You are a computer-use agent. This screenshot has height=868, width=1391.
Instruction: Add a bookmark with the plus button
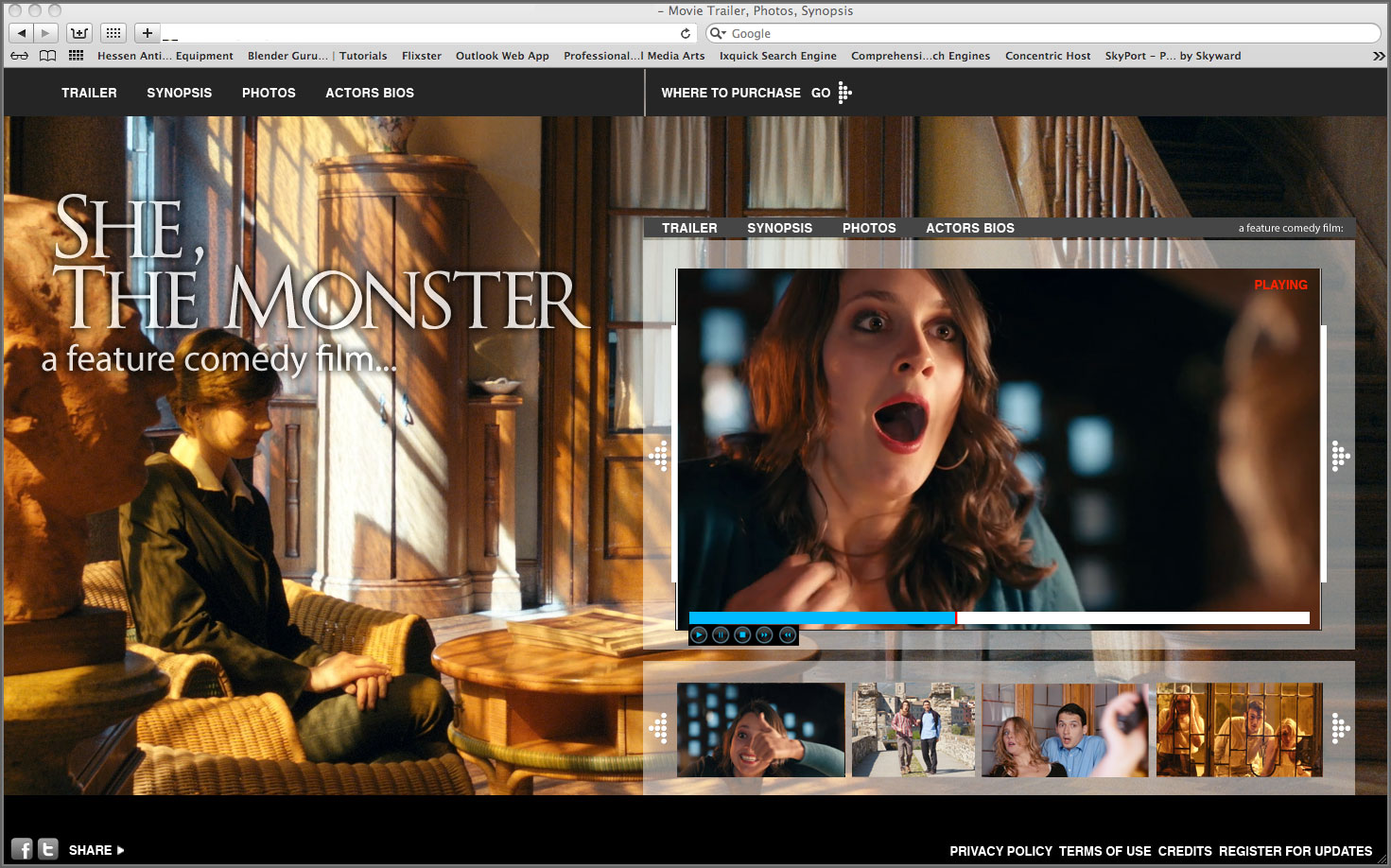point(148,33)
